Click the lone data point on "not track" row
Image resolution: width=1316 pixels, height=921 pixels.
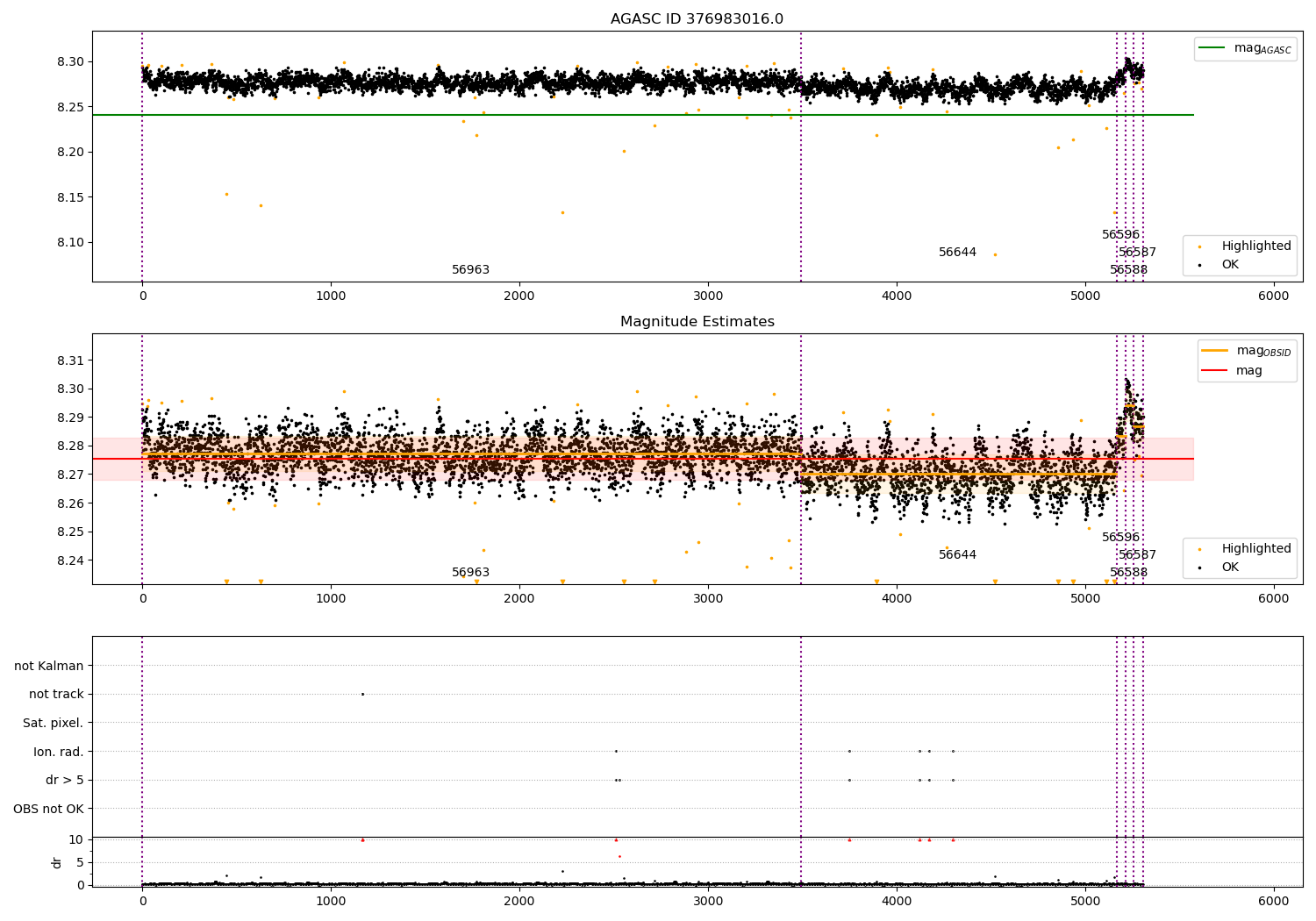coord(362,694)
